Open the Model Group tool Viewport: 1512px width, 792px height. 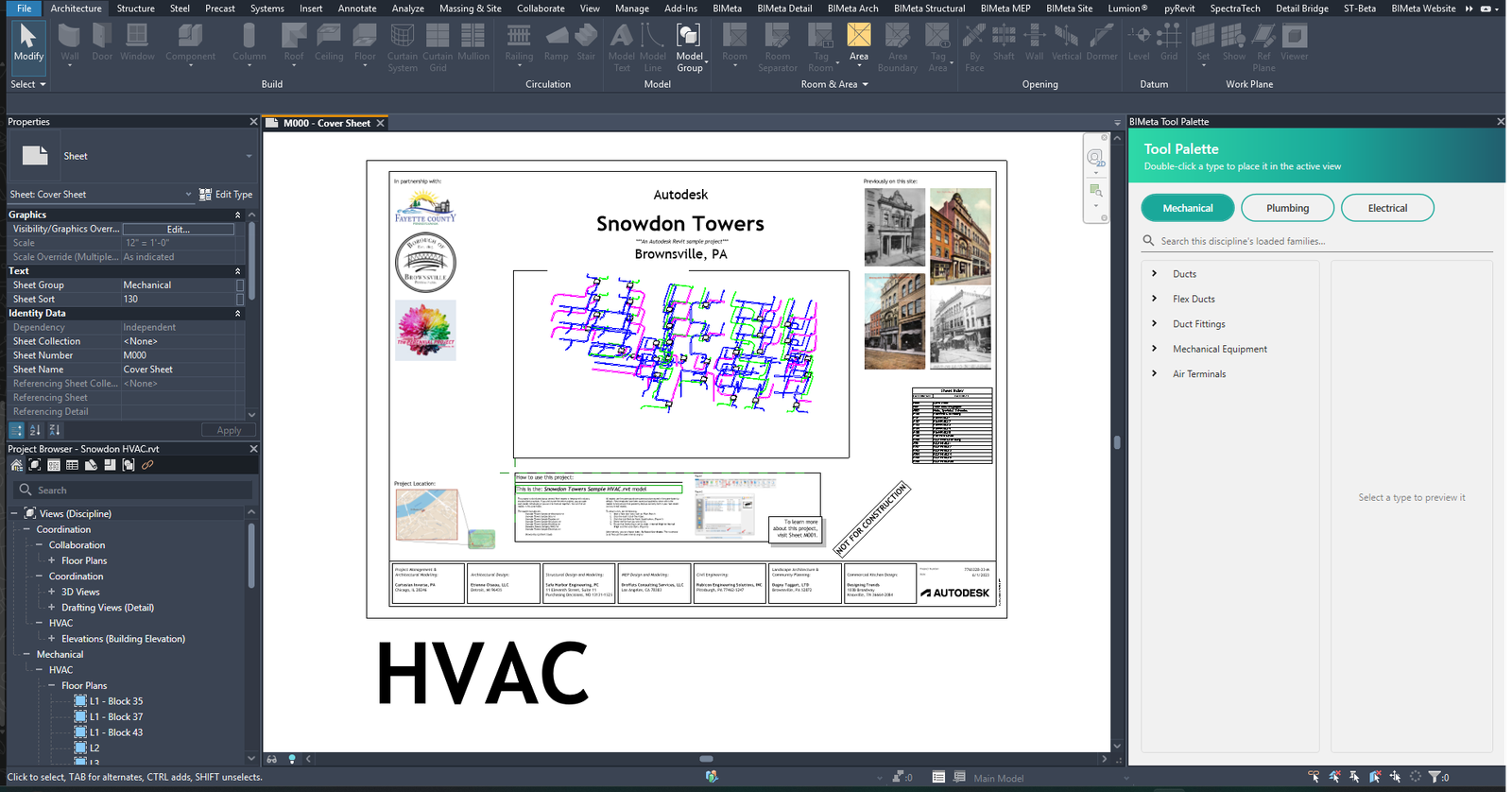(x=690, y=47)
